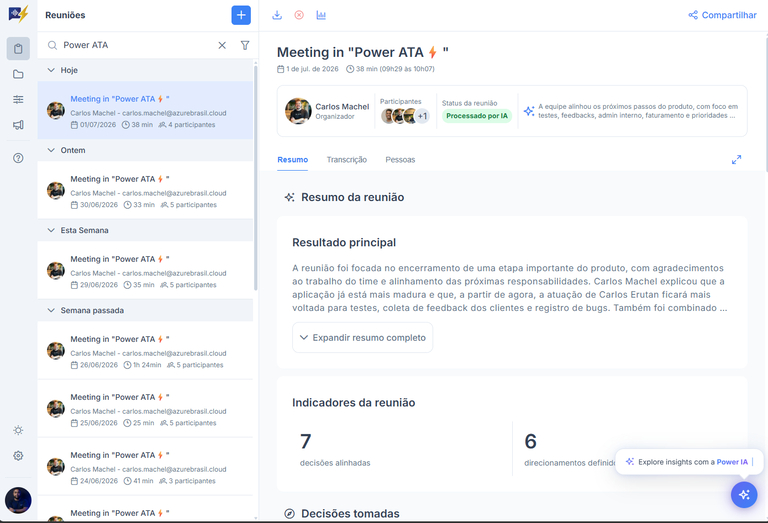768x523 pixels.
Task: Open the 25/06/2026 meeting entry
Action: (x=145, y=409)
